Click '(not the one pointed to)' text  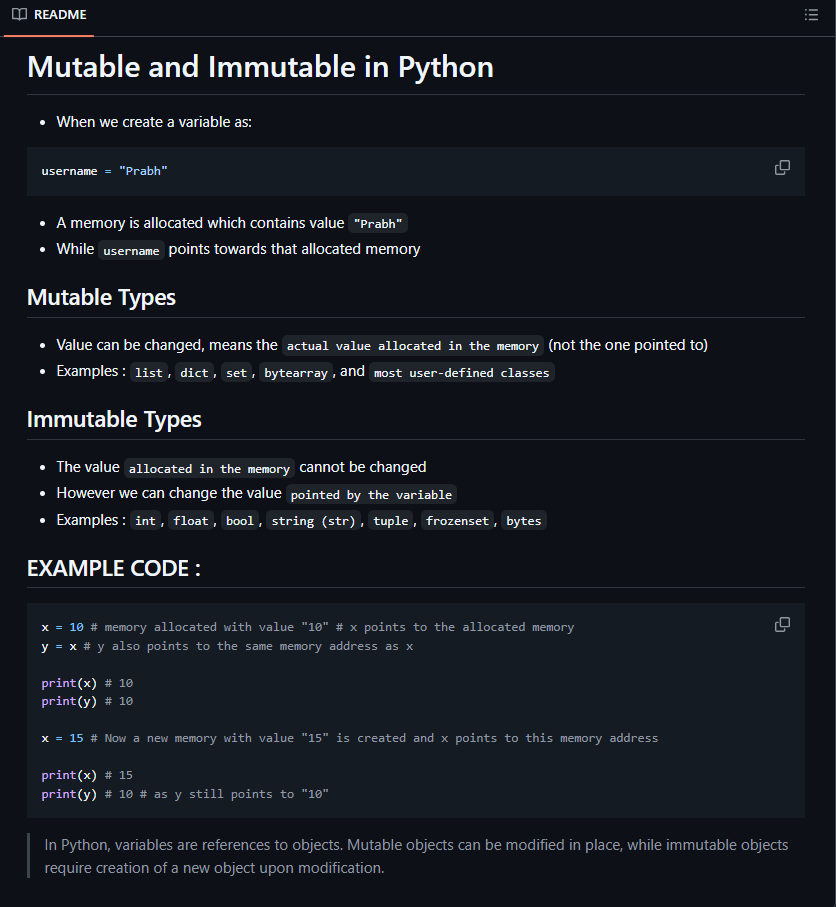(628, 345)
